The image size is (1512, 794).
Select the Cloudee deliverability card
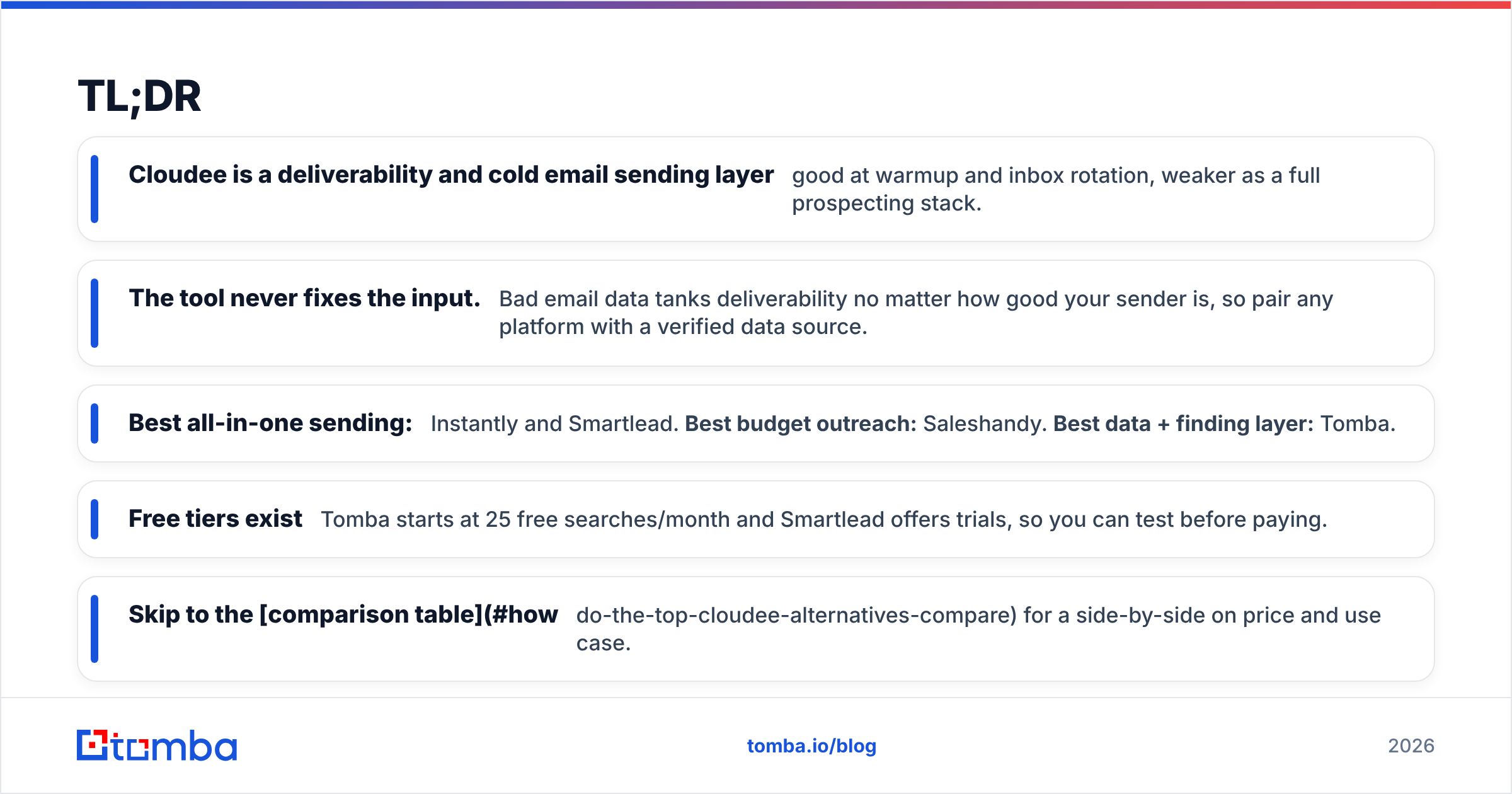[x=756, y=189]
